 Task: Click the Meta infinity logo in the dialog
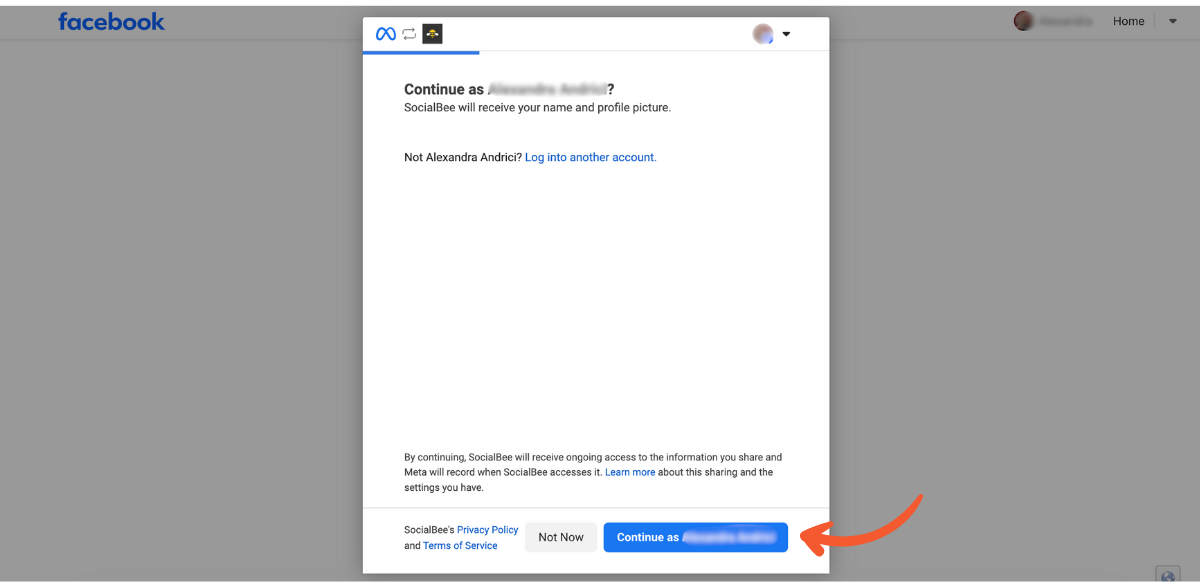click(385, 34)
